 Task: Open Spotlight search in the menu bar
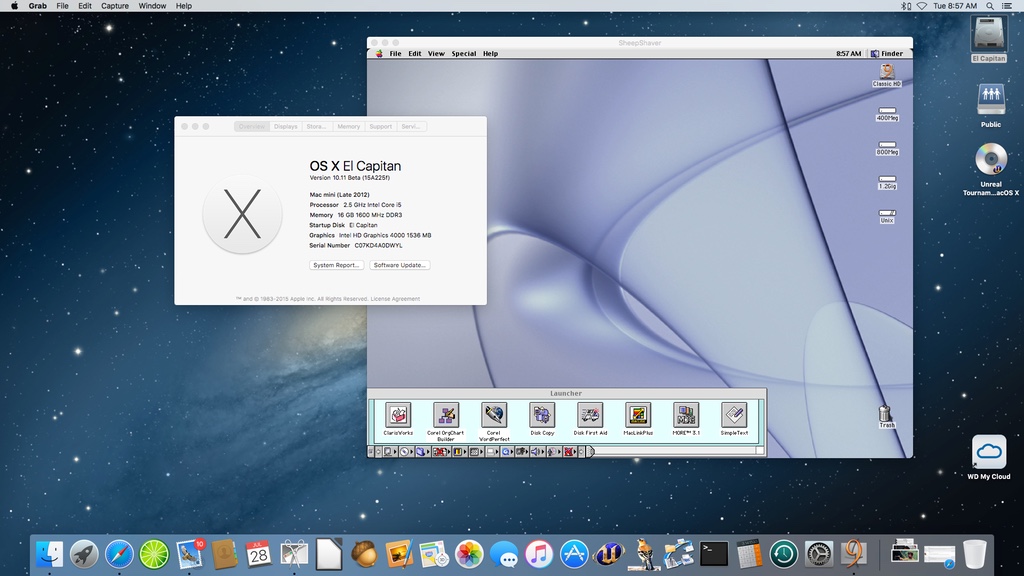[x=990, y=6]
